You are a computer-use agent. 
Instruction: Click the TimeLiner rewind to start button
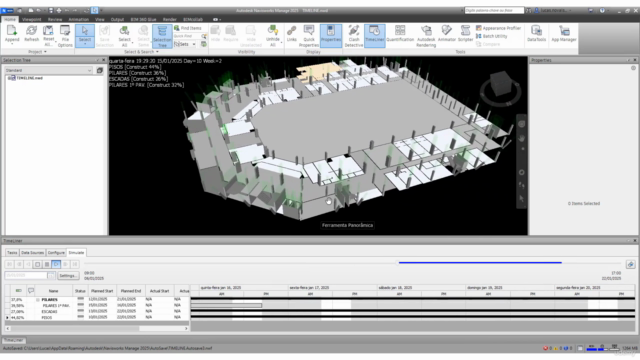pos(10,264)
